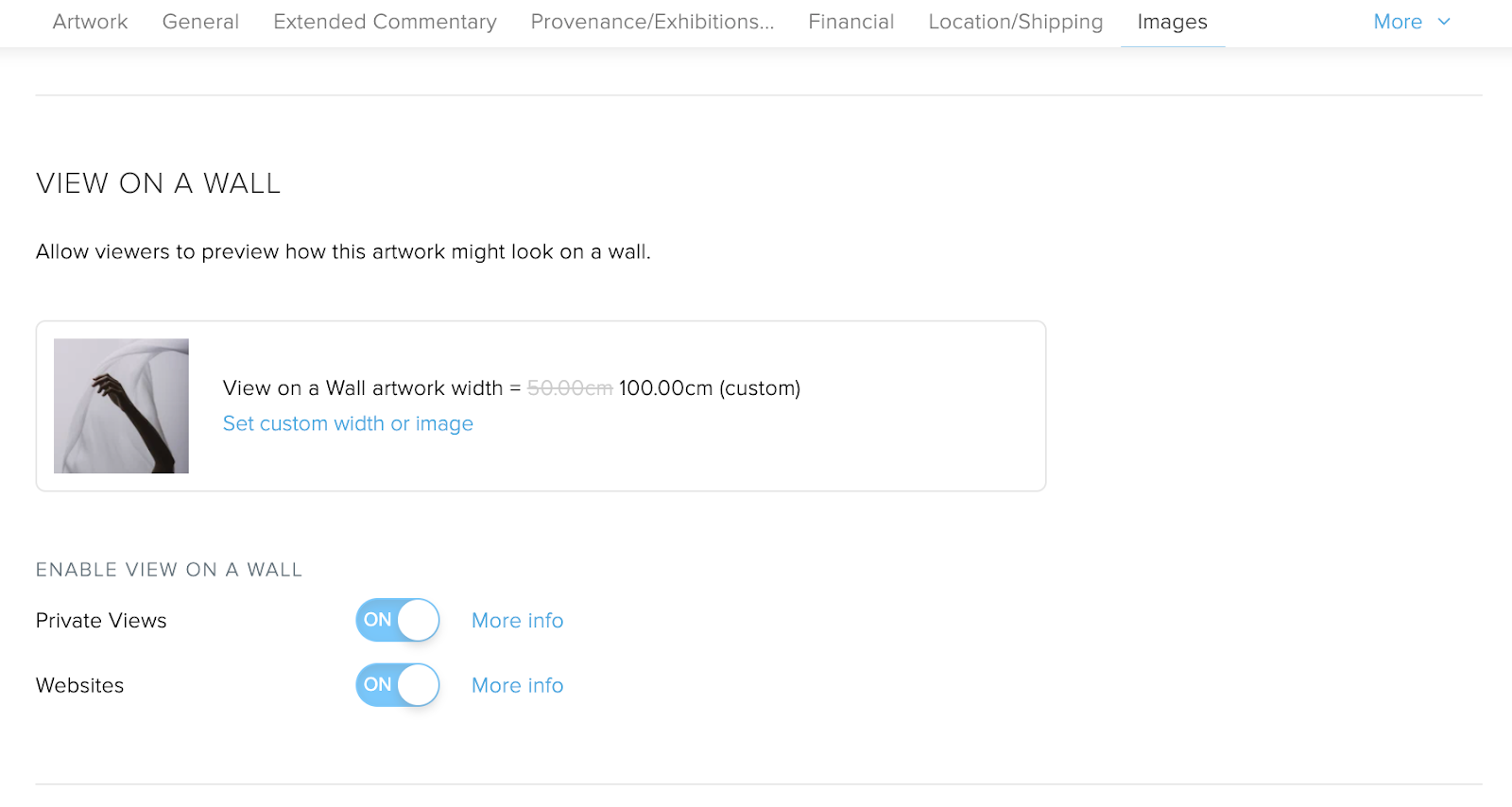Click the chevron arrow beside More
This screenshot has width=1512, height=807.
[x=1444, y=22]
